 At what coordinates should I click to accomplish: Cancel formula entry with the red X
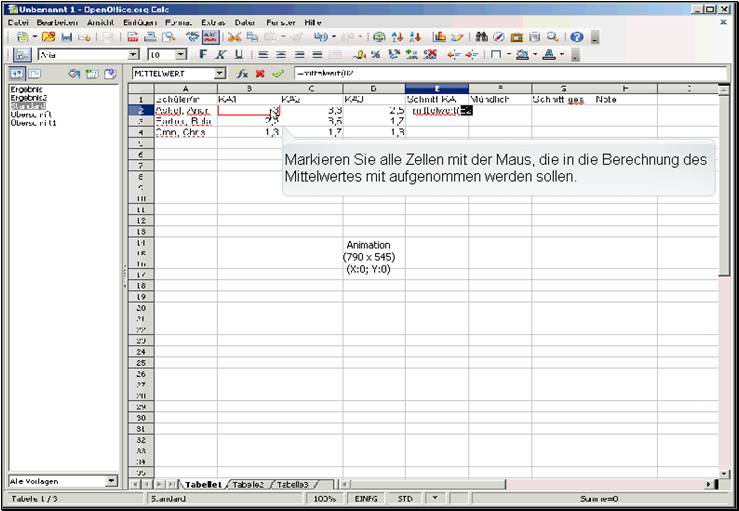pos(259,74)
